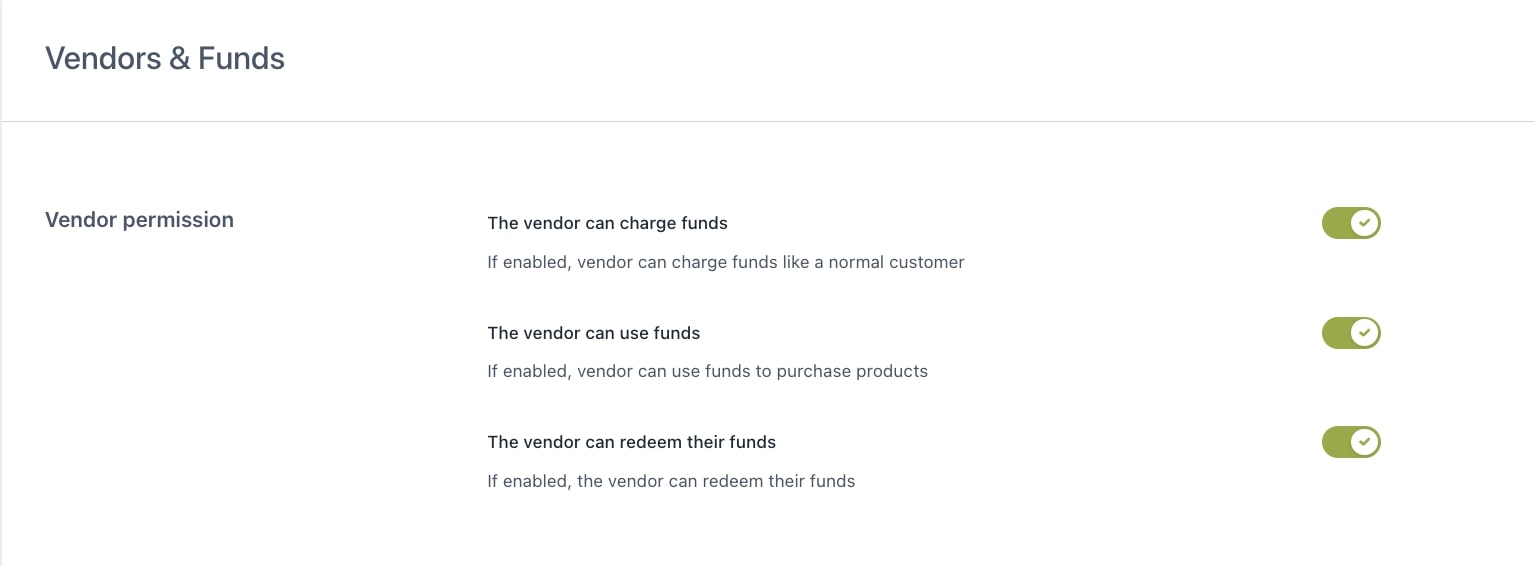The image size is (1534, 566).
Task: Click checkmark knob on use funds switch
Action: [x=1365, y=333]
